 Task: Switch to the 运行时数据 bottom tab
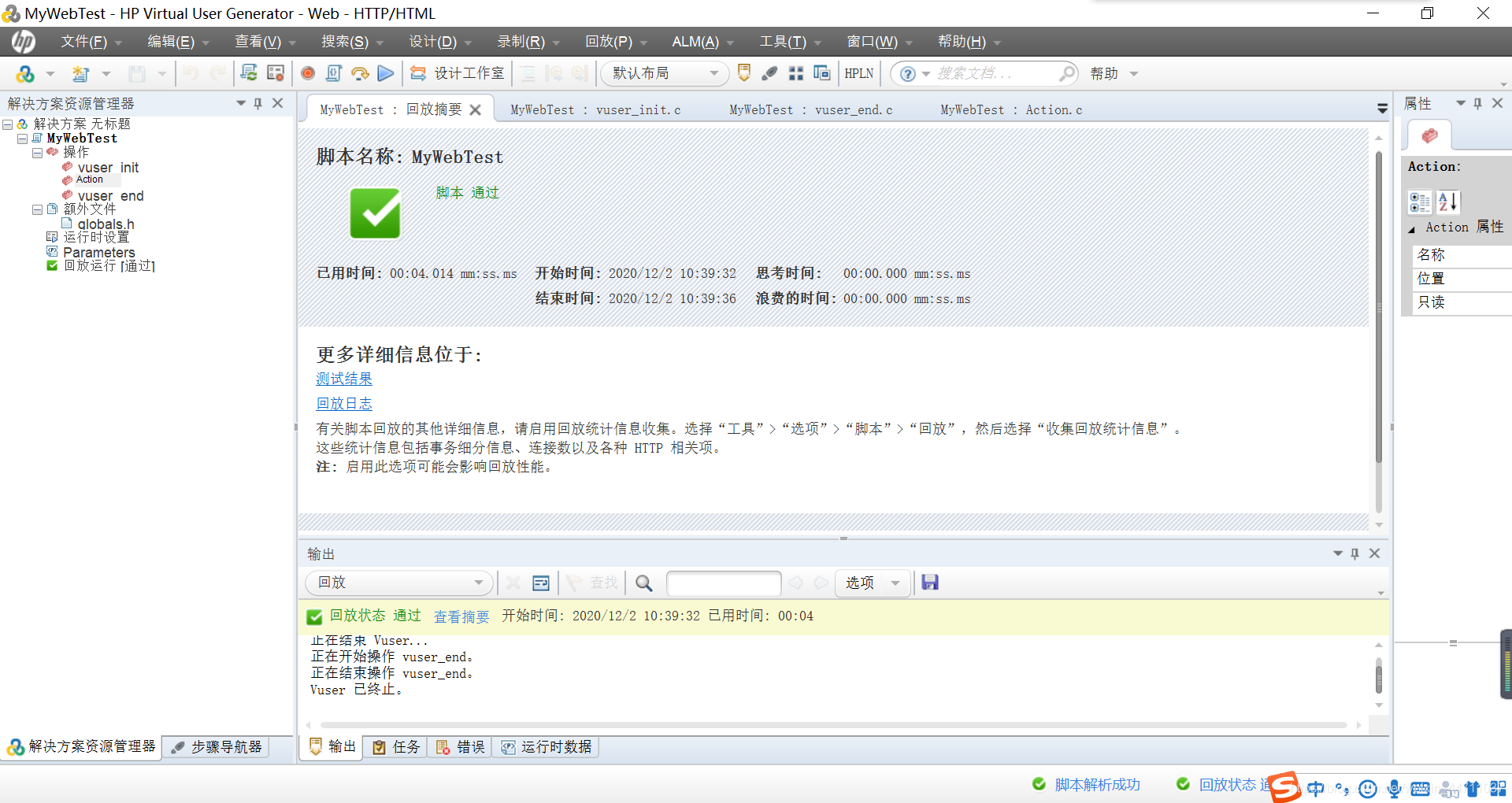(x=547, y=747)
